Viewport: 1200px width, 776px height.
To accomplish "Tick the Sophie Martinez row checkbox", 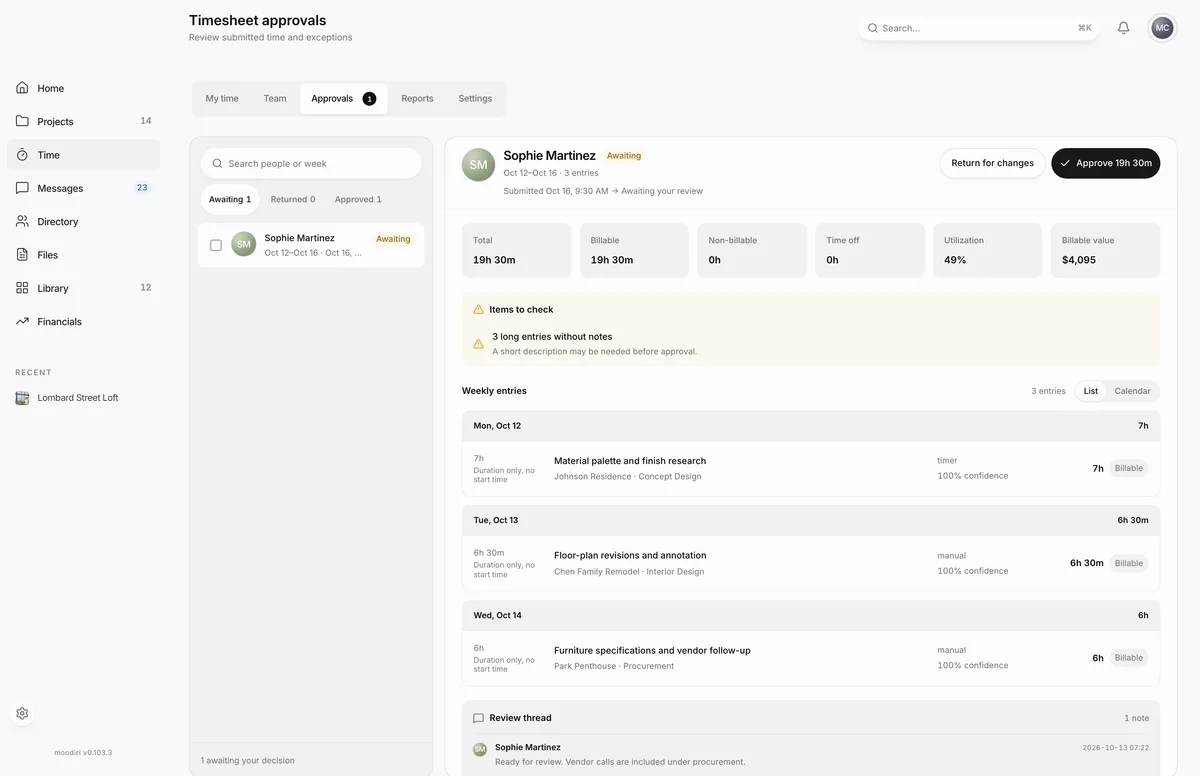I will [x=216, y=245].
